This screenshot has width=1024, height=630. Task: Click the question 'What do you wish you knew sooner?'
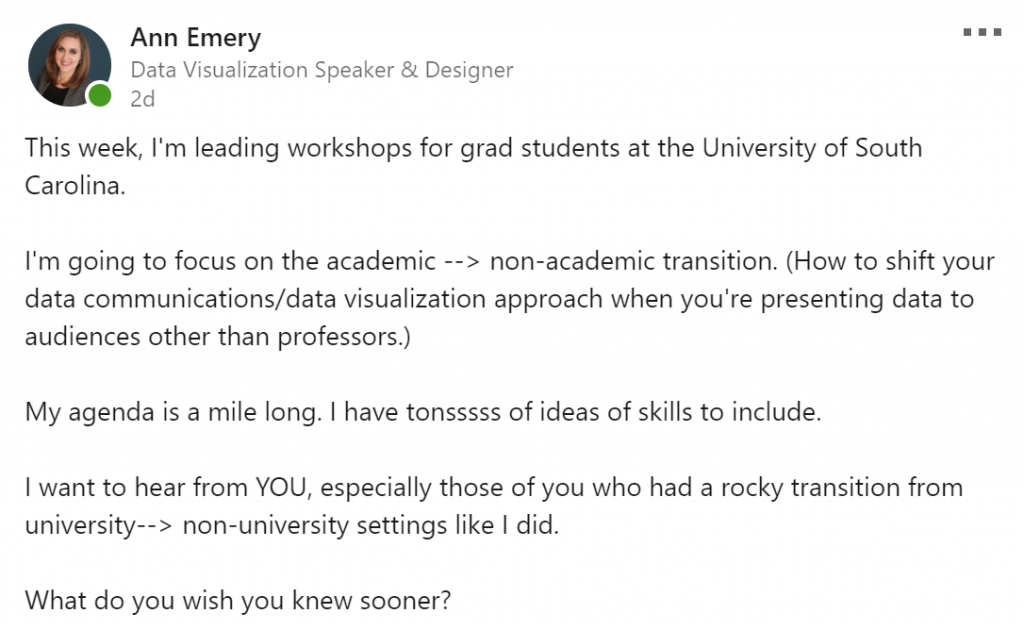pos(238,601)
